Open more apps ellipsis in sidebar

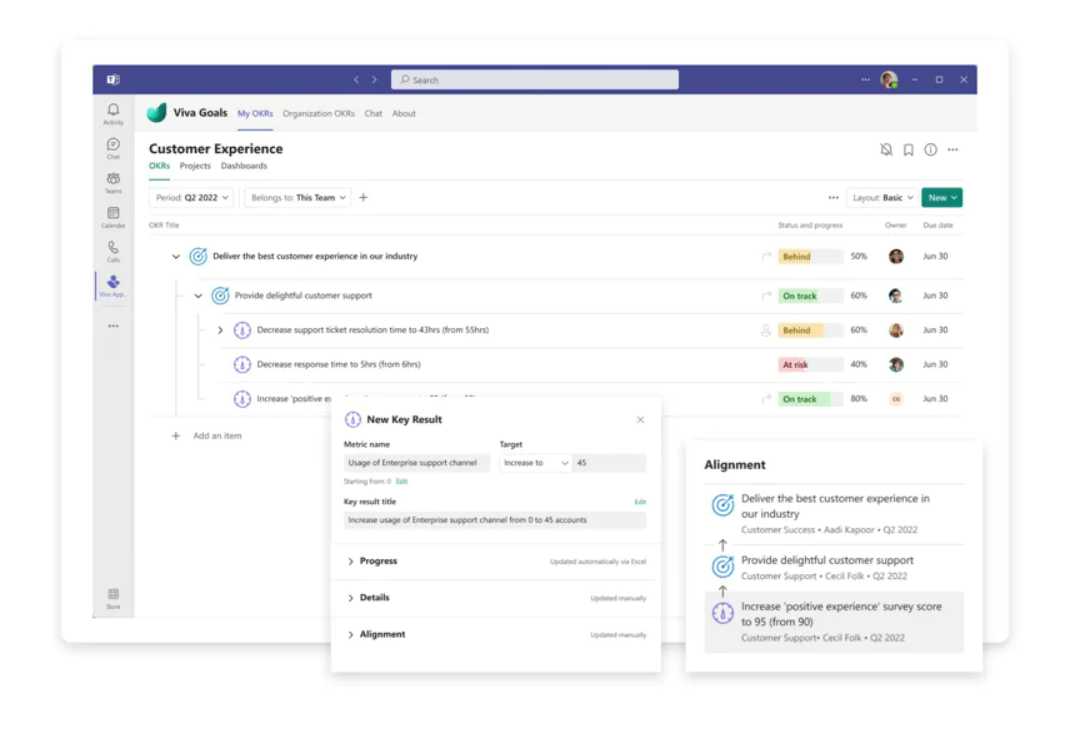(113, 326)
